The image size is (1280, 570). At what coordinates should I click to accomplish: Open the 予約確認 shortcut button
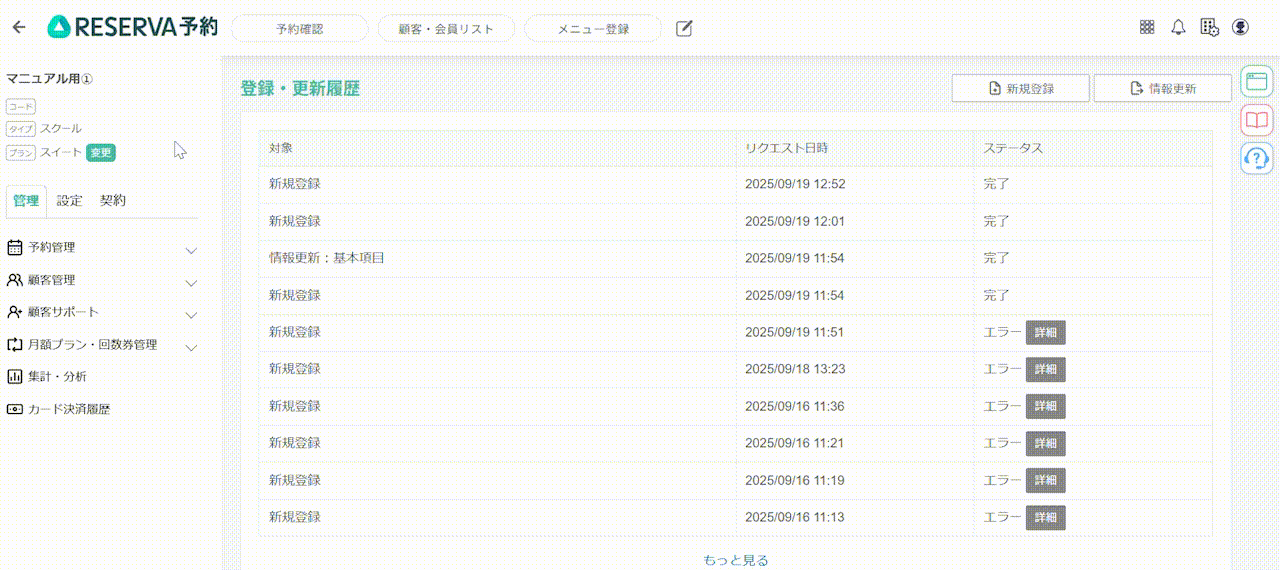pos(300,29)
